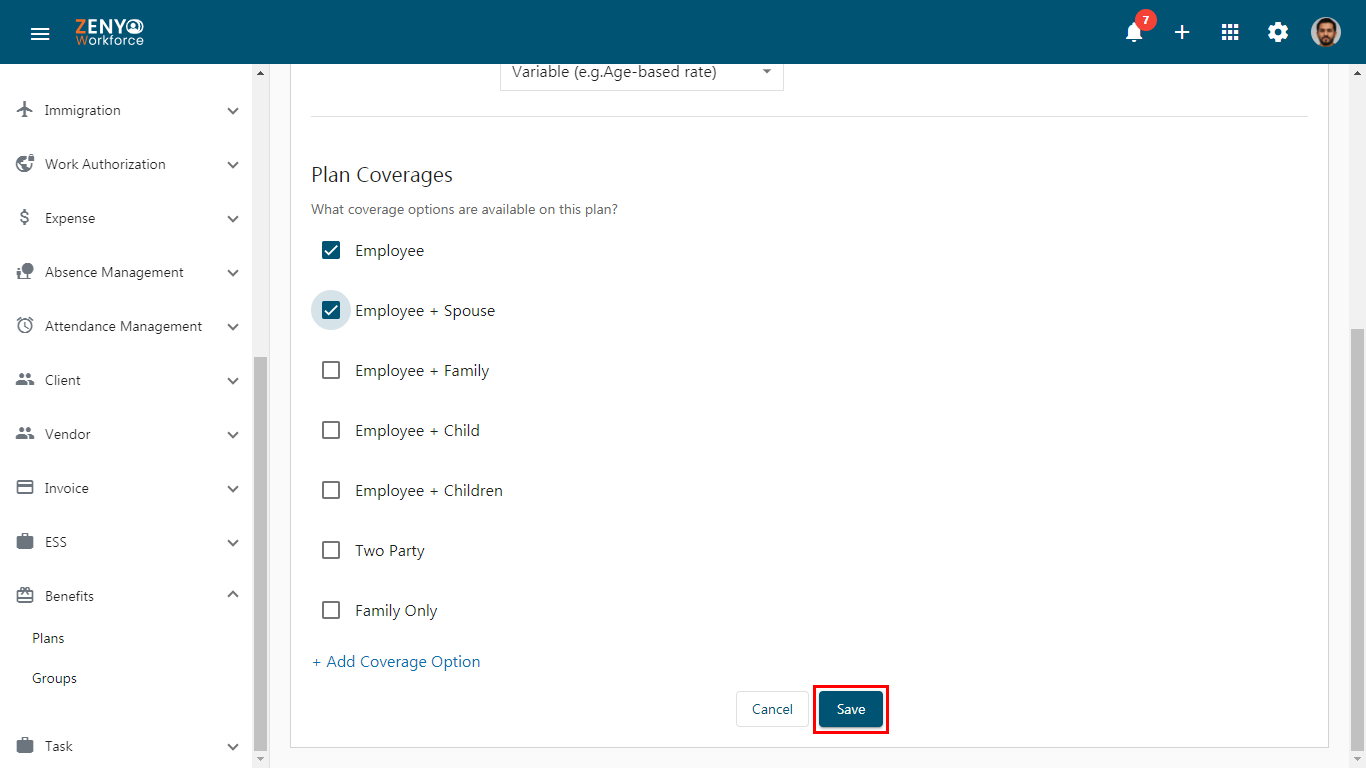Expand the Work Authorization menu chevron

point(233,165)
